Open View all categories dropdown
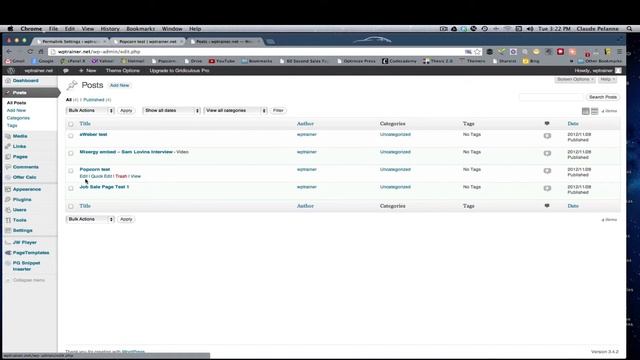Image resolution: width=640 pixels, height=360 pixels. pos(235,111)
